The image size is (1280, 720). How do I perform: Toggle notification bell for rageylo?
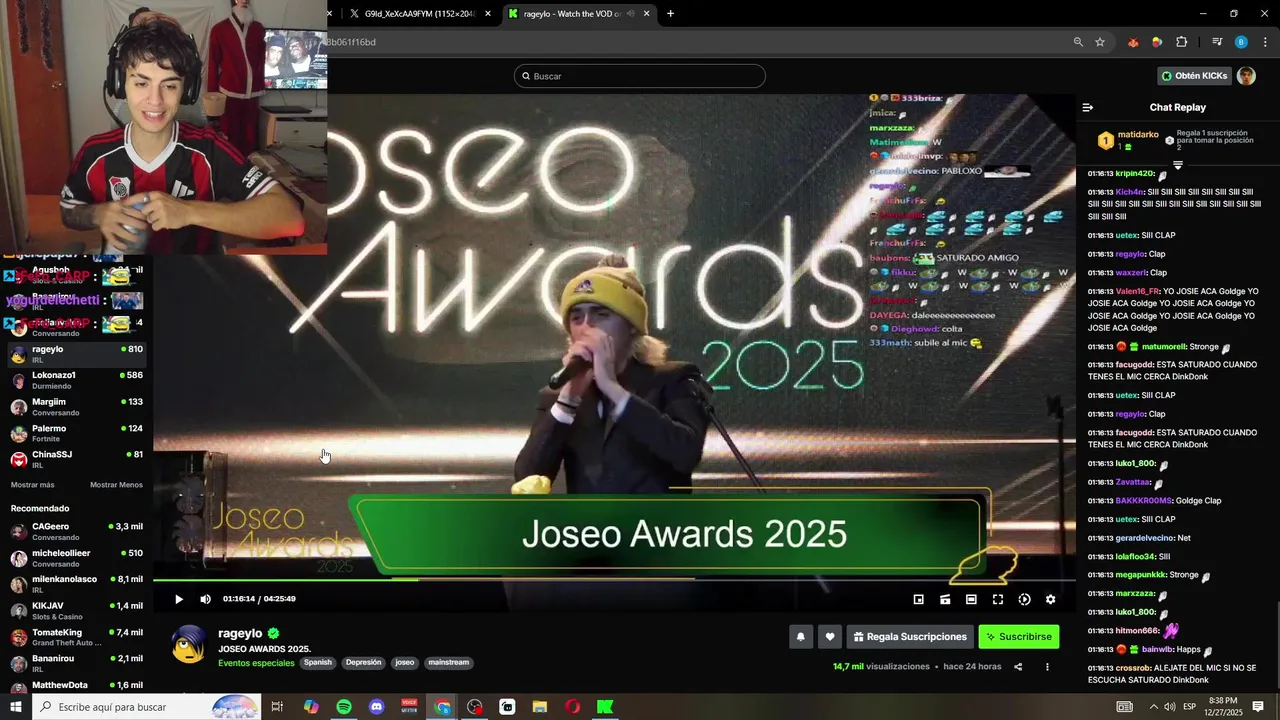click(800, 636)
